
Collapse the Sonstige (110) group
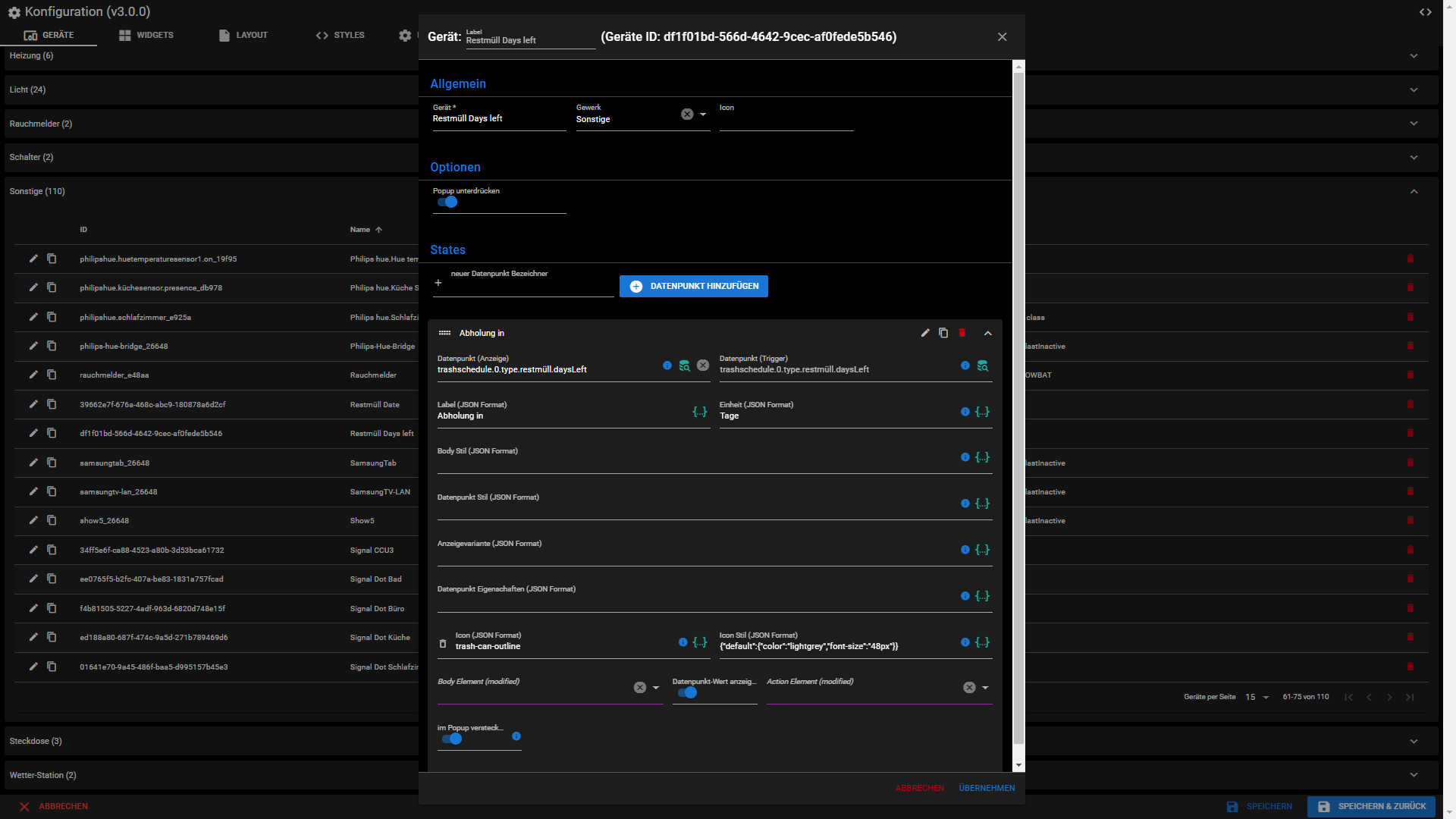(1414, 192)
